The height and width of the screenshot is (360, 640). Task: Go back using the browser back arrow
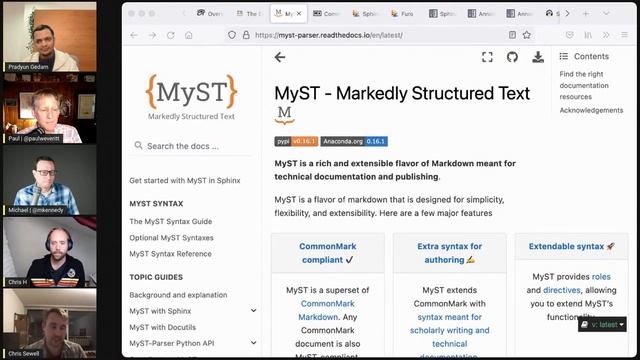[134, 35]
